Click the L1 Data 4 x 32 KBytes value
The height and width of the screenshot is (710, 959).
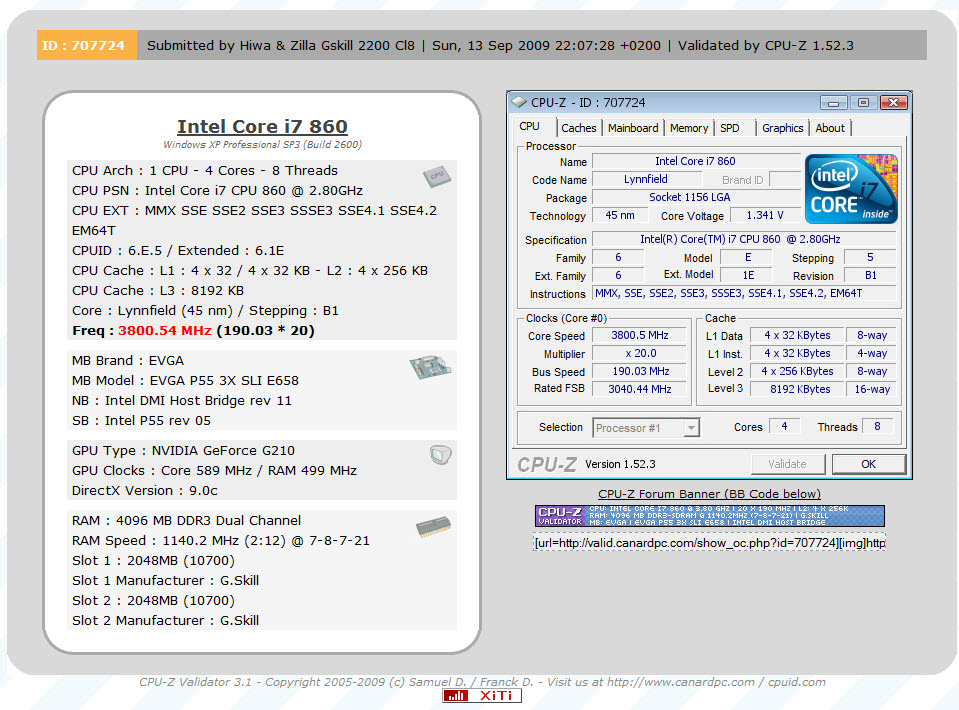(797, 335)
